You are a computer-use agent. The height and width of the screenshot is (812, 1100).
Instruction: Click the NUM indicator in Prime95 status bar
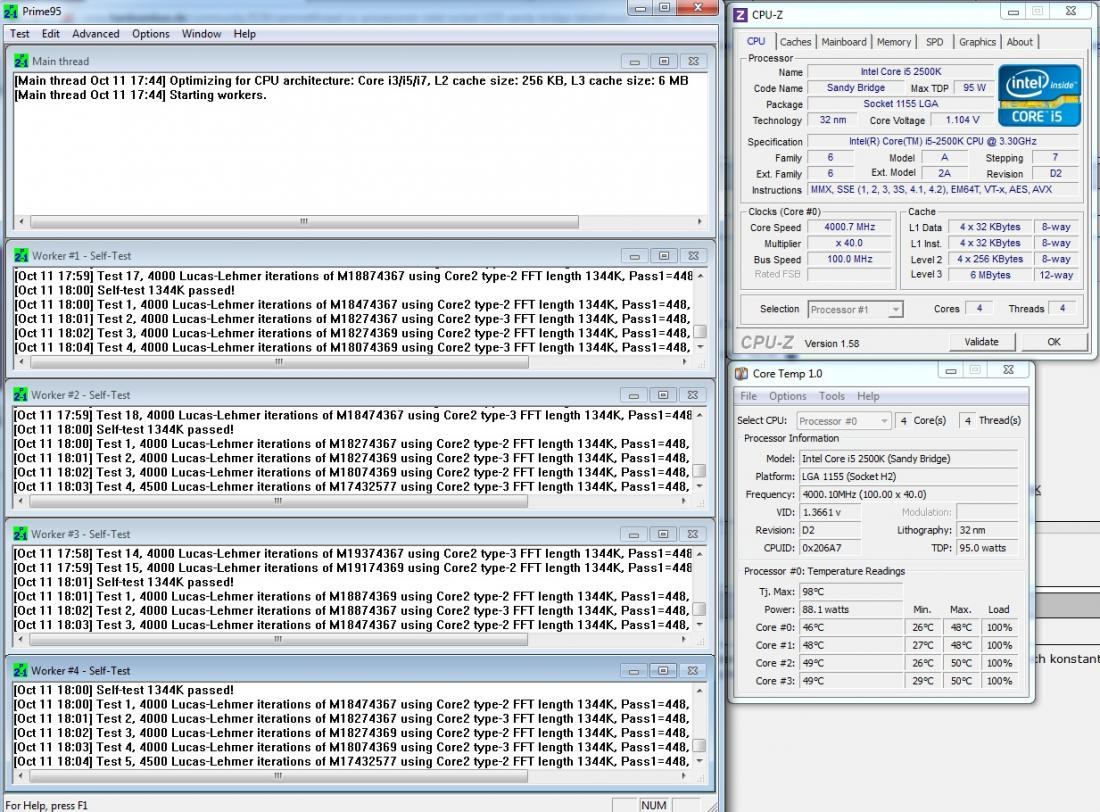653,805
